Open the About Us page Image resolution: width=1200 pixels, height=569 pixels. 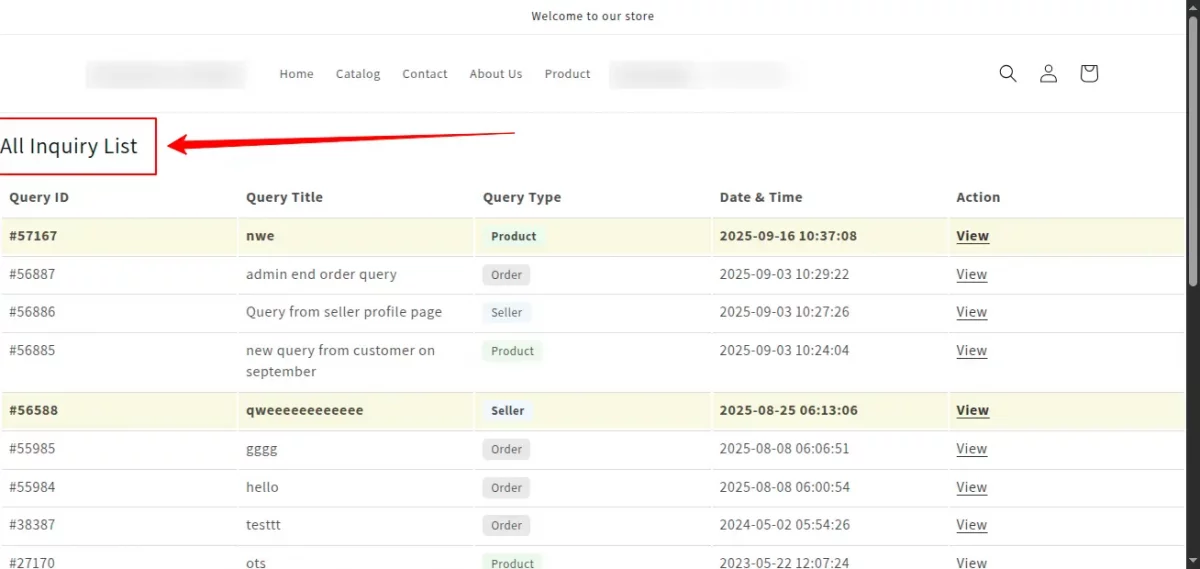pyautogui.click(x=496, y=74)
